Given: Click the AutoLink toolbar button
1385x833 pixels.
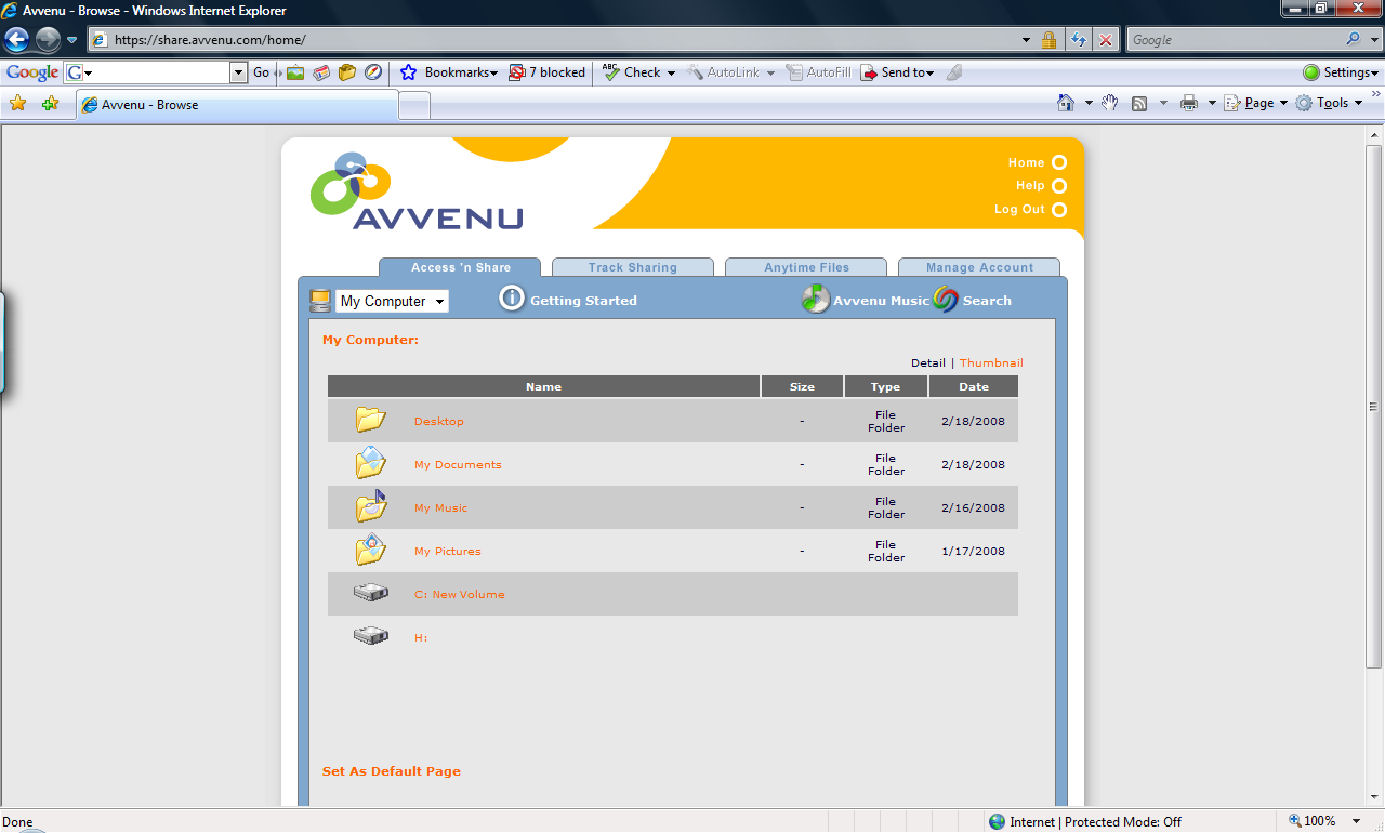Looking at the screenshot, I should click(724, 72).
